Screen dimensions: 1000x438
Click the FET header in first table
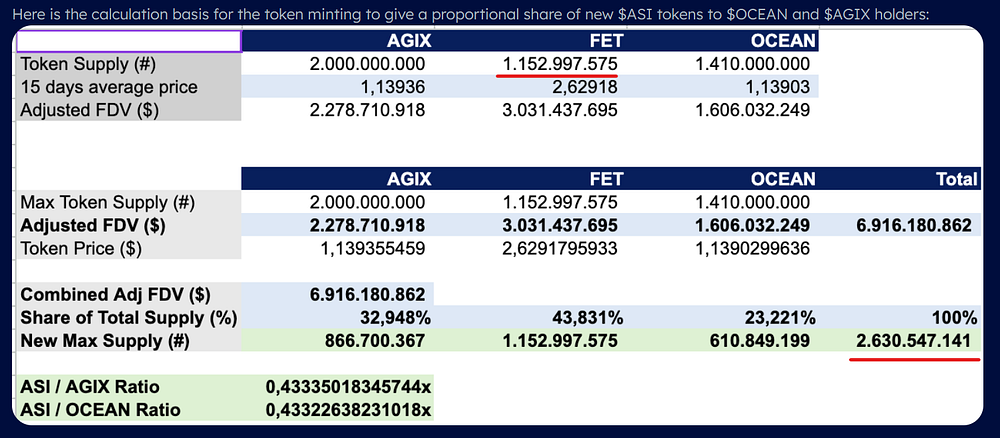click(530, 41)
